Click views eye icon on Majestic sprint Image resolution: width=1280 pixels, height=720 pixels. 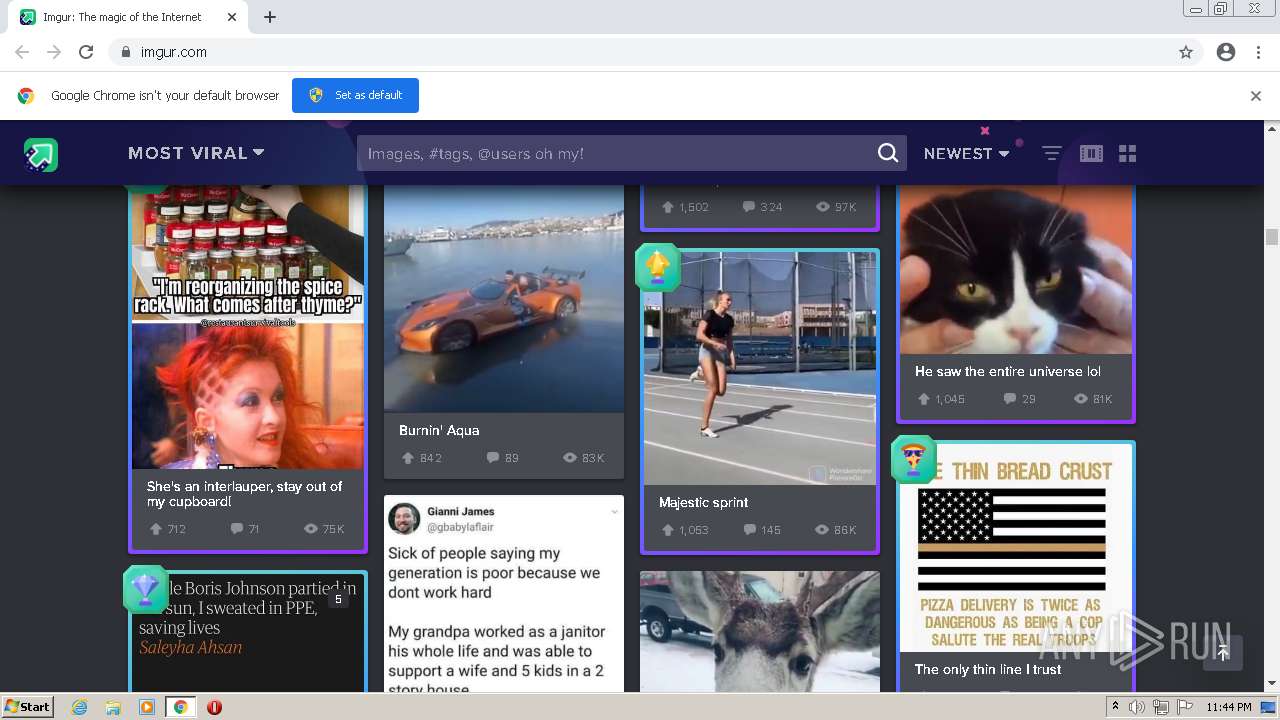click(x=823, y=530)
